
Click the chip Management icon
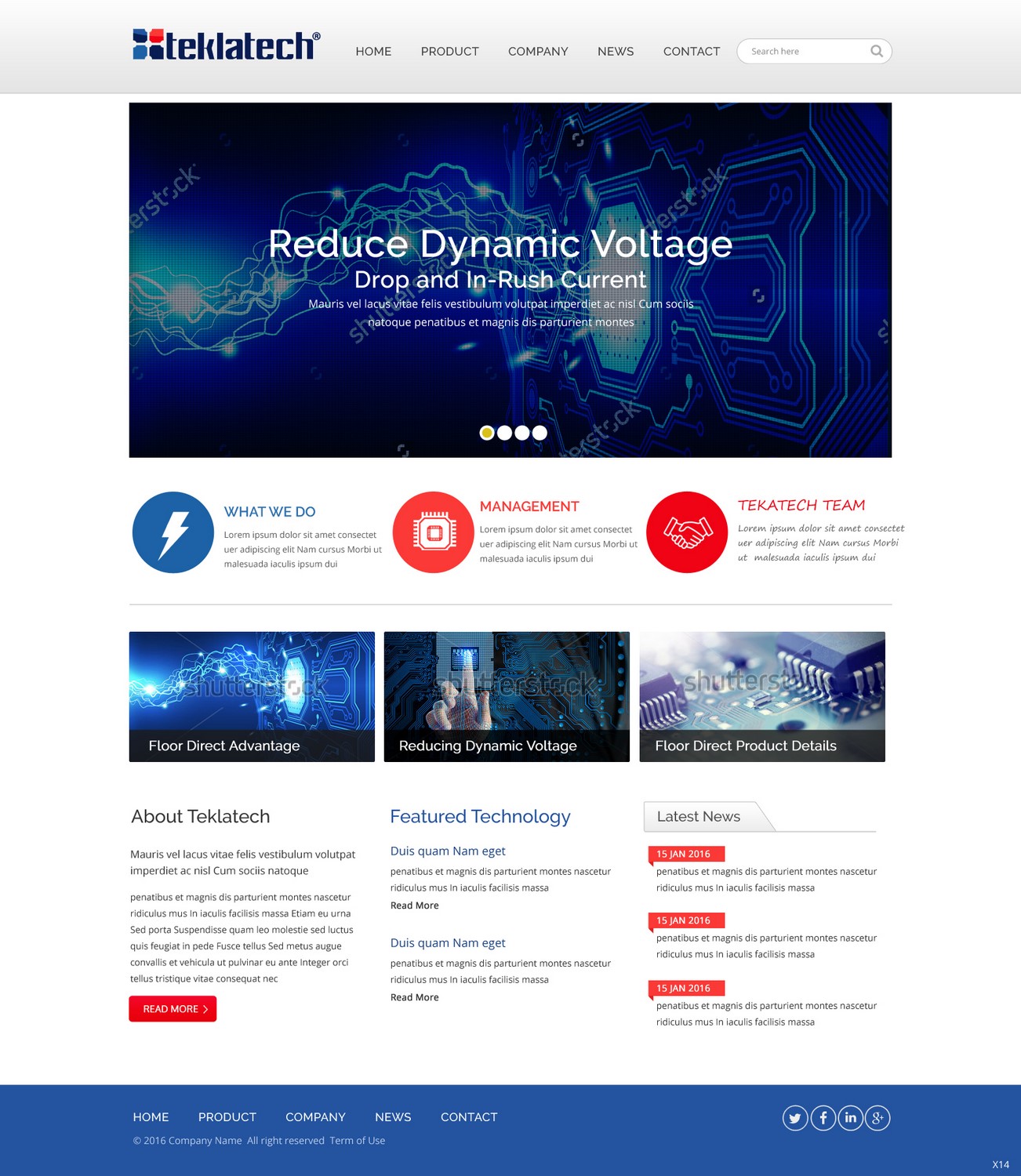click(x=433, y=532)
